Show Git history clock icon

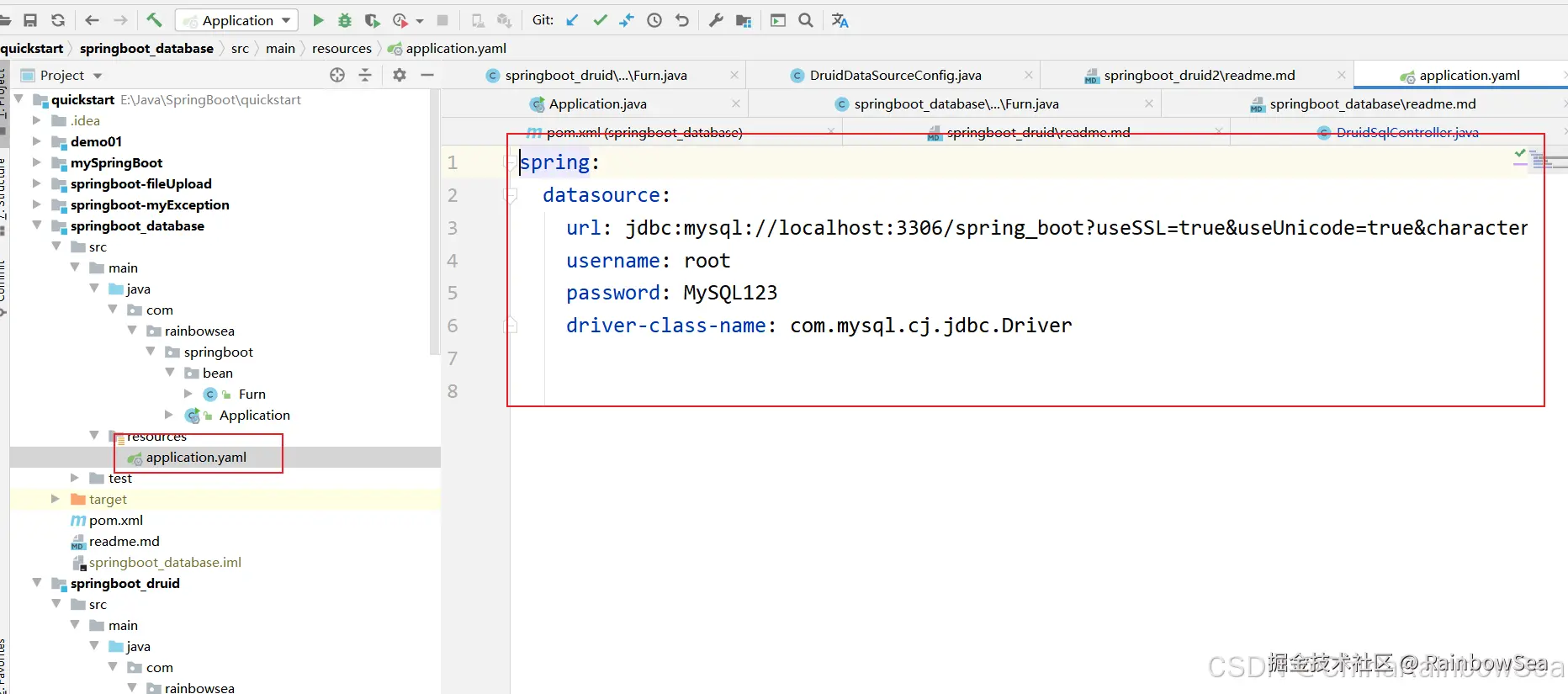(654, 20)
